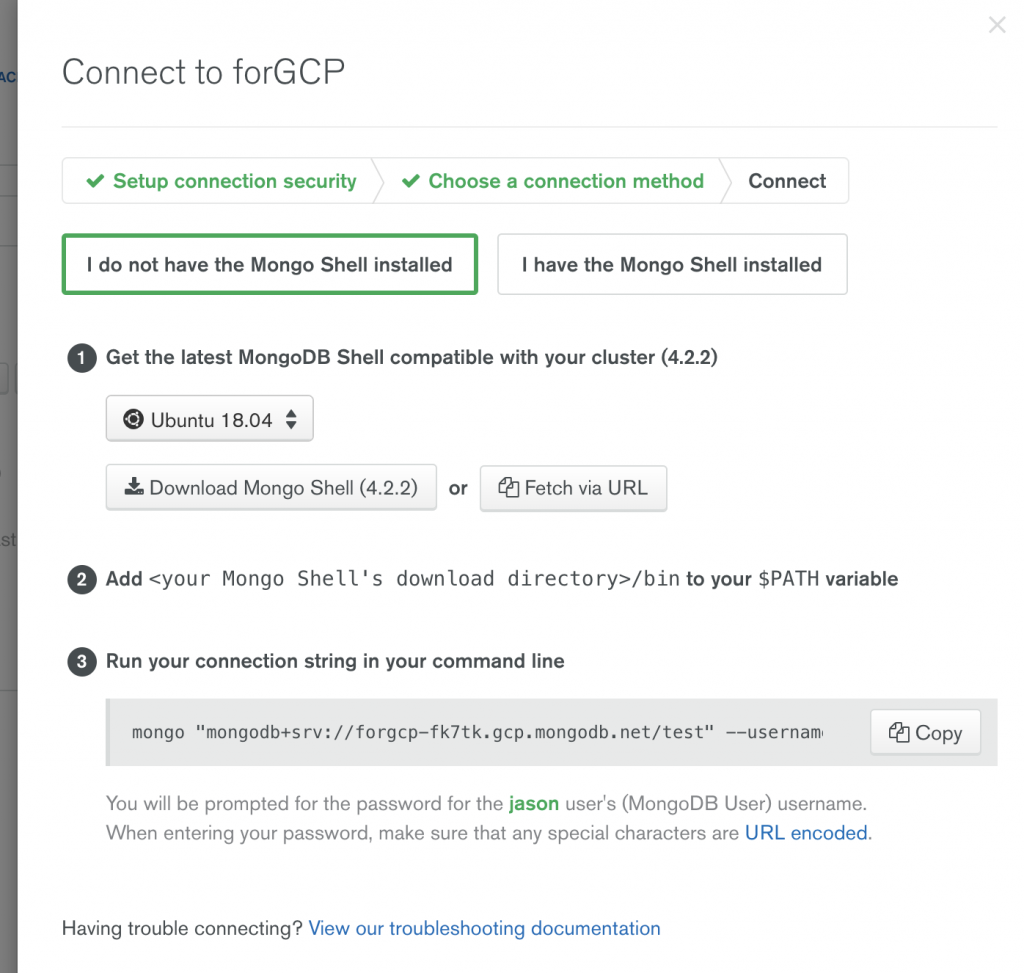Viewport: 1024px width, 973px height.
Task: Click the Ubuntu logo icon in OS selector
Action: [133, 419]
